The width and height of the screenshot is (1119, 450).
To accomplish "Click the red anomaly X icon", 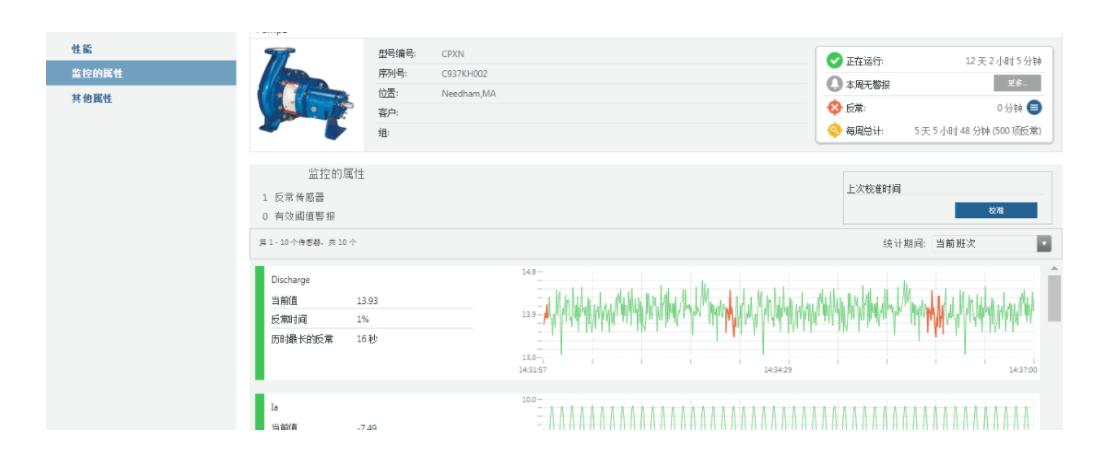I will click(834, 108).
